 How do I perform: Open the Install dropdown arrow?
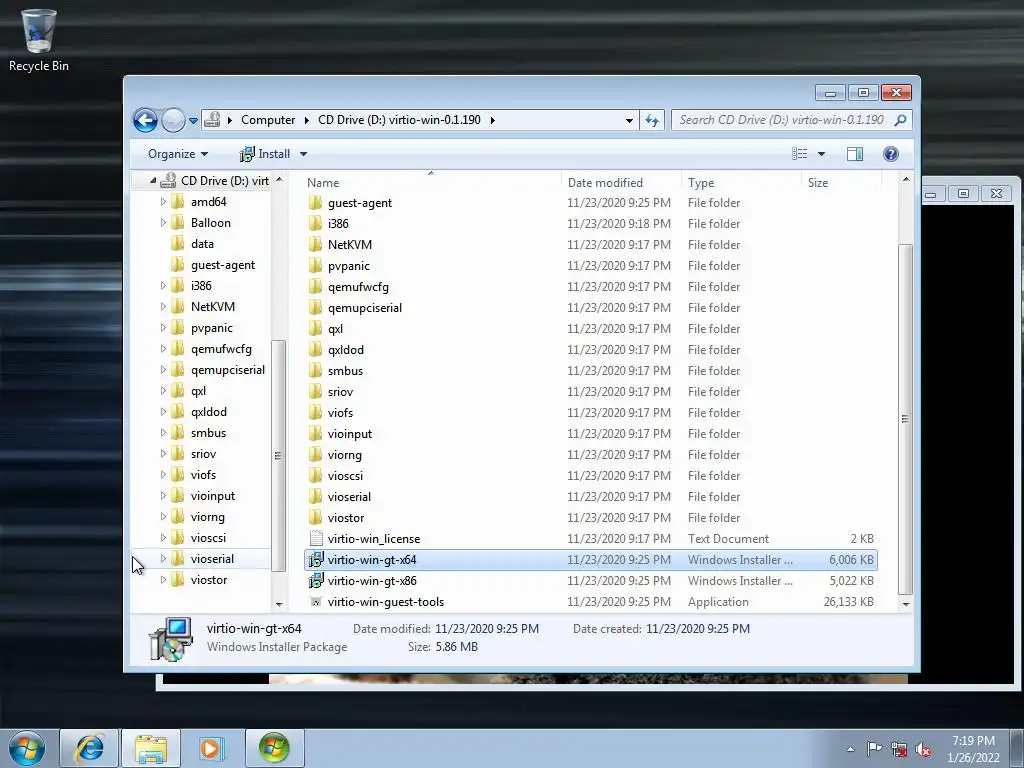[304, 154]
